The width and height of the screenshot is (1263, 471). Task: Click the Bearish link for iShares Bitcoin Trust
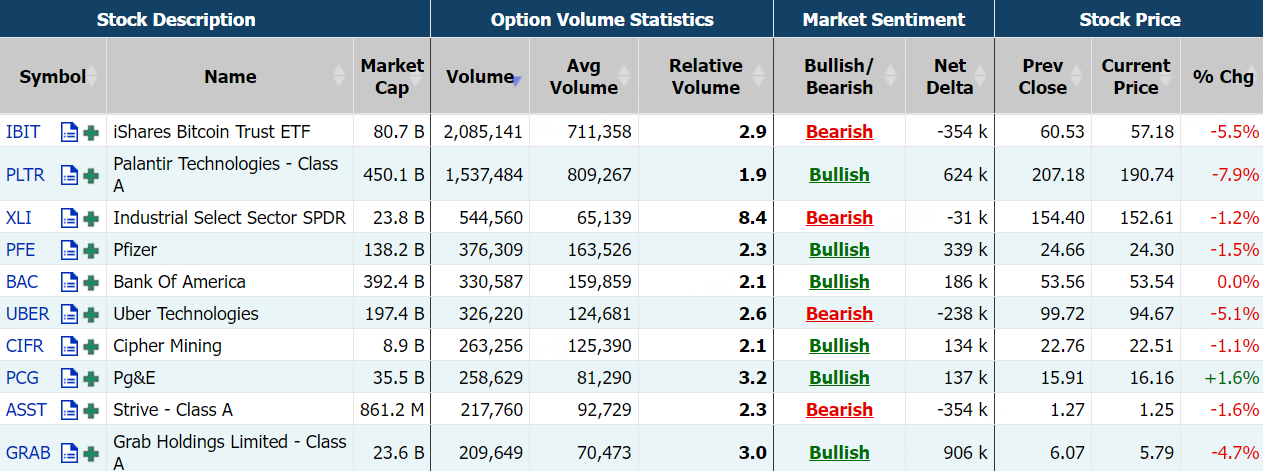[x=839, y=132]
